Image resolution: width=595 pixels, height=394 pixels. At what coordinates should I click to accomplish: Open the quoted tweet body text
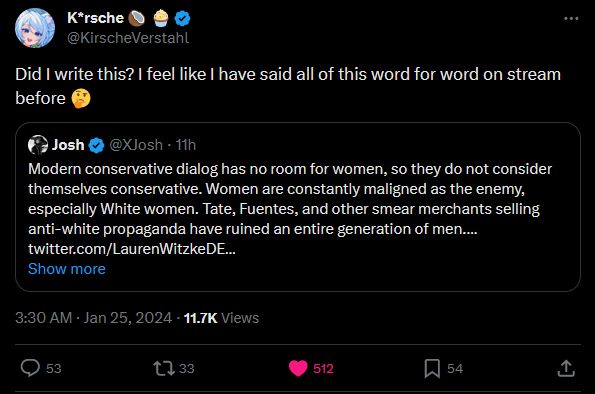click(x=290, y=199)
